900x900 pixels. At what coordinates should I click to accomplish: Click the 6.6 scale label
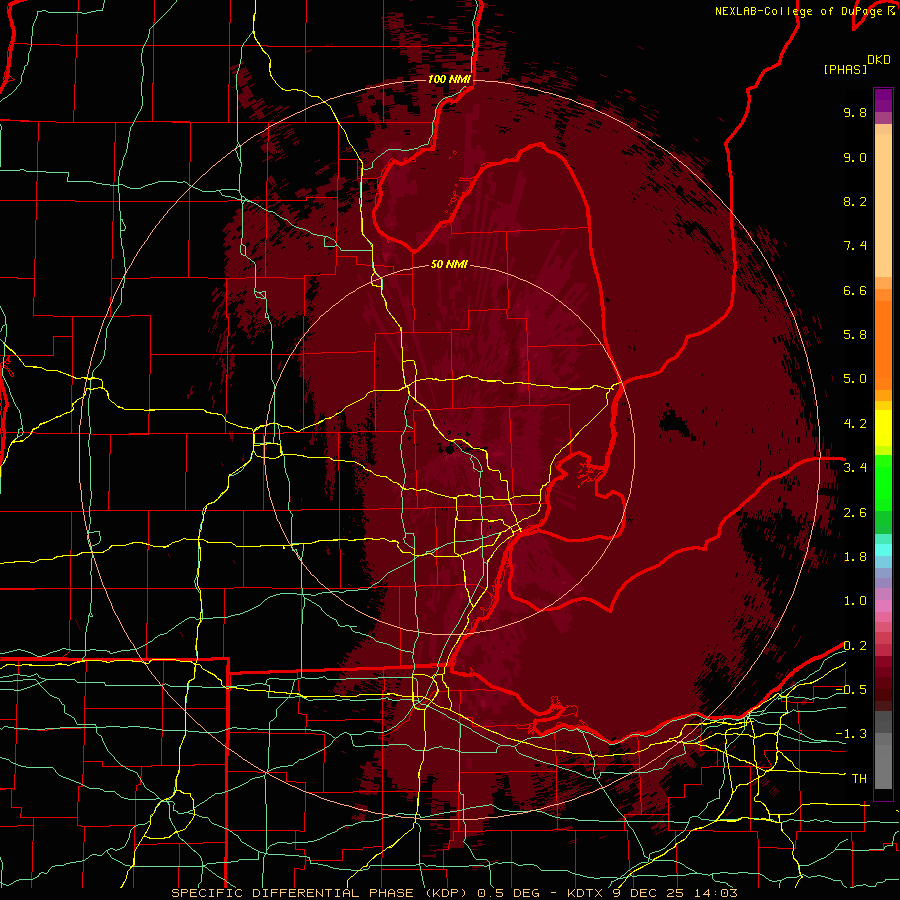(855, 290)
